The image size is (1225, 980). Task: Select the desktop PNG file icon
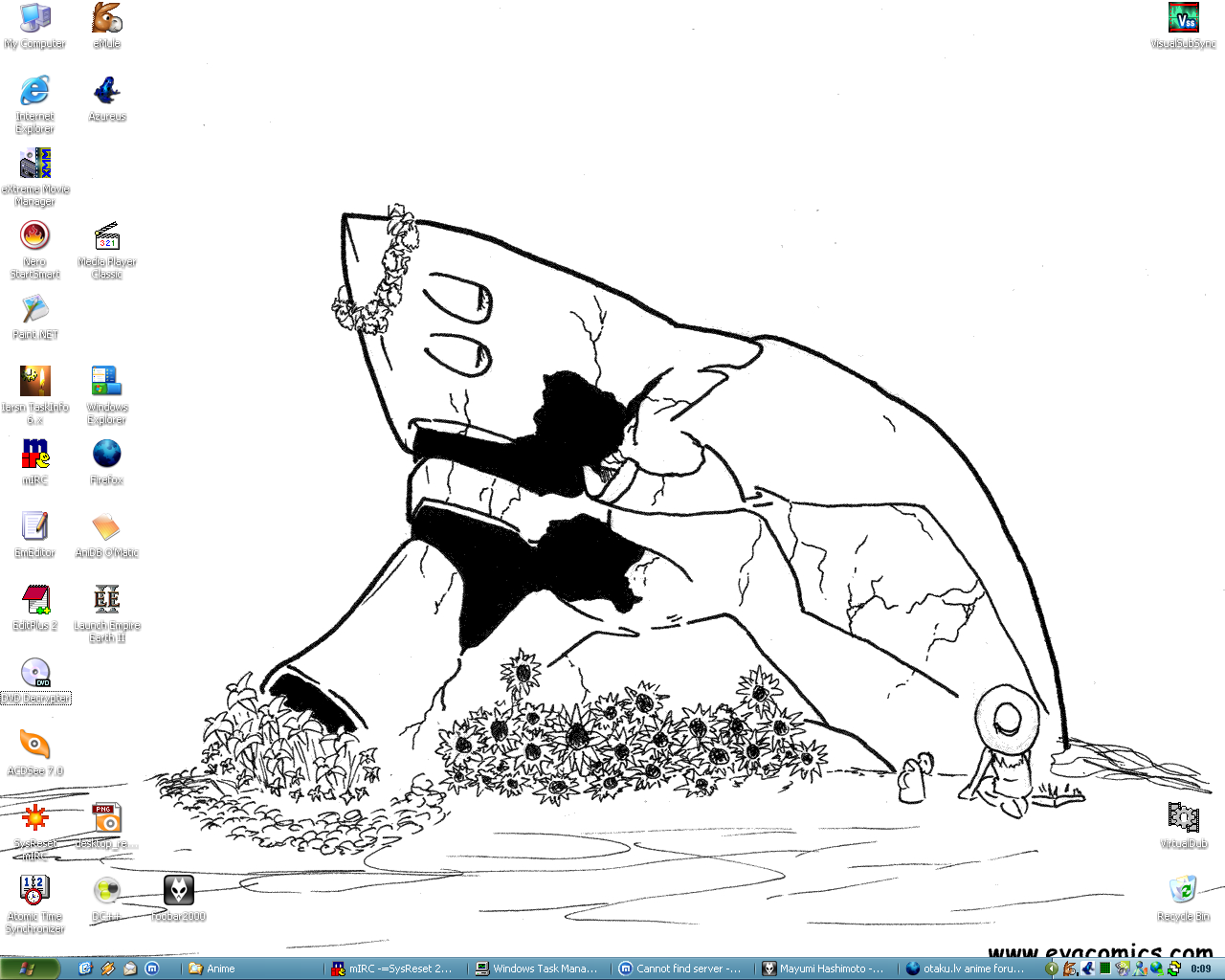point(107,826)
